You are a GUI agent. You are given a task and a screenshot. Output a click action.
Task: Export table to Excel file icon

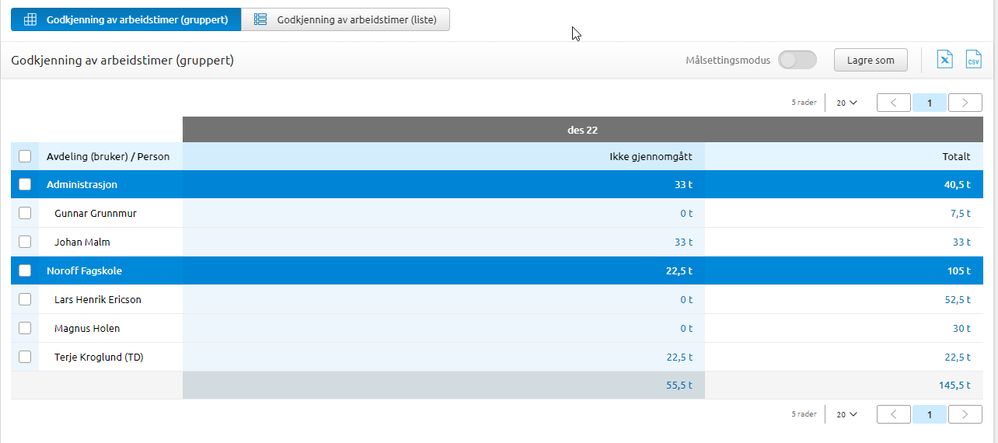point(945,60)
